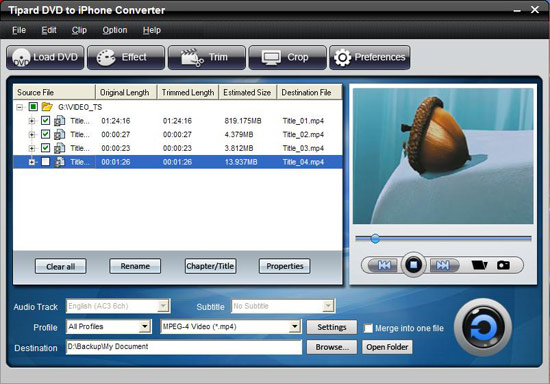Image resolution: width=550 pixels, height=384 pixels.
Task: Open the MPEG-4 Video format dropdown
Action: point(295,326)
